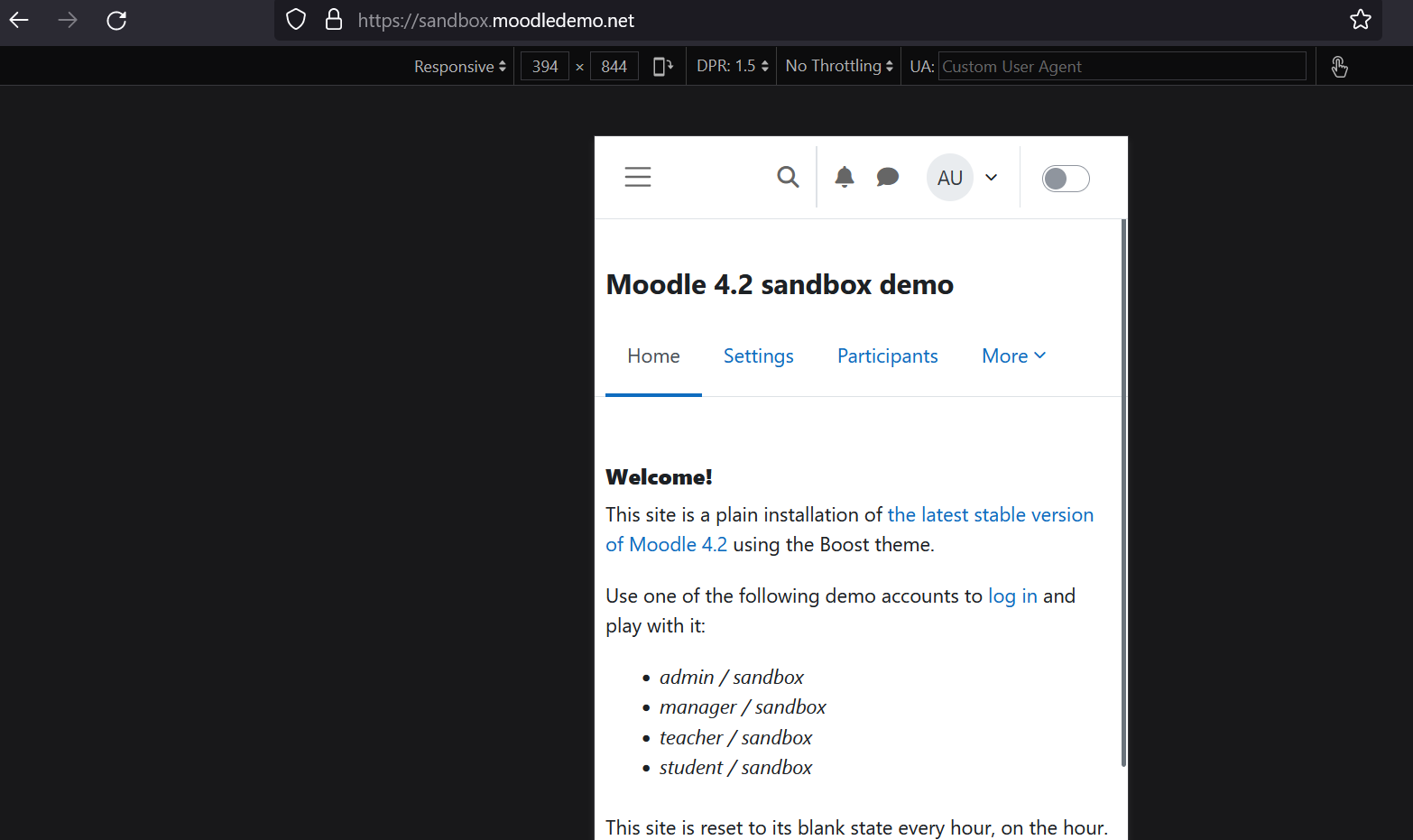1413x840 pixels.
Task: Open the hamburger side menu
Action: [x=638, y=177]
